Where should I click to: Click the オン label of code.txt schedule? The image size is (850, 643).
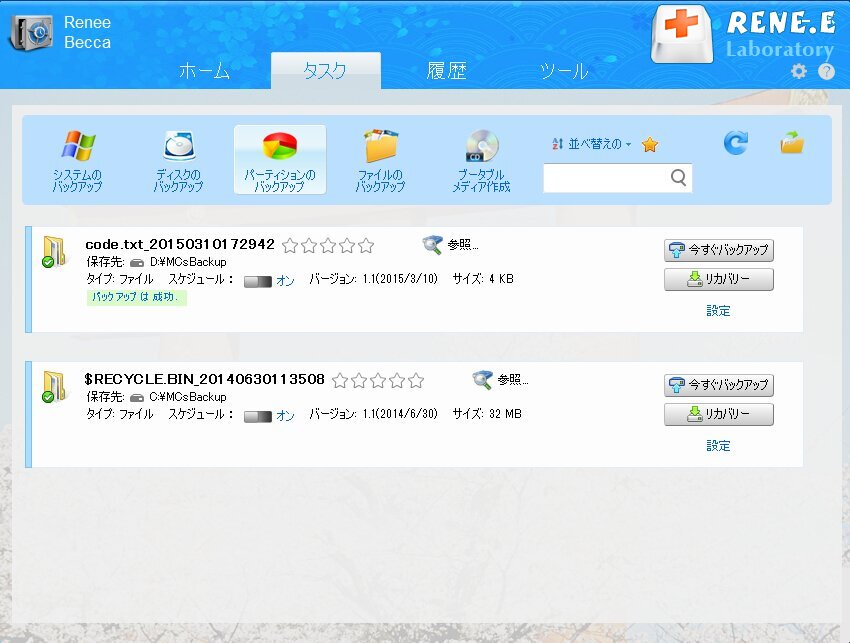pos(285,281)
